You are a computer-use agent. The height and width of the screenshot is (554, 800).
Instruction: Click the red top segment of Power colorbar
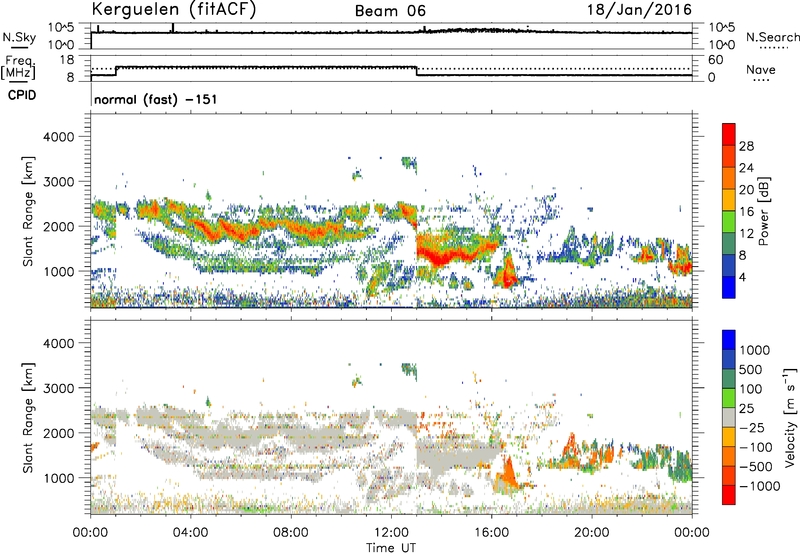click(x=729, y=134)
